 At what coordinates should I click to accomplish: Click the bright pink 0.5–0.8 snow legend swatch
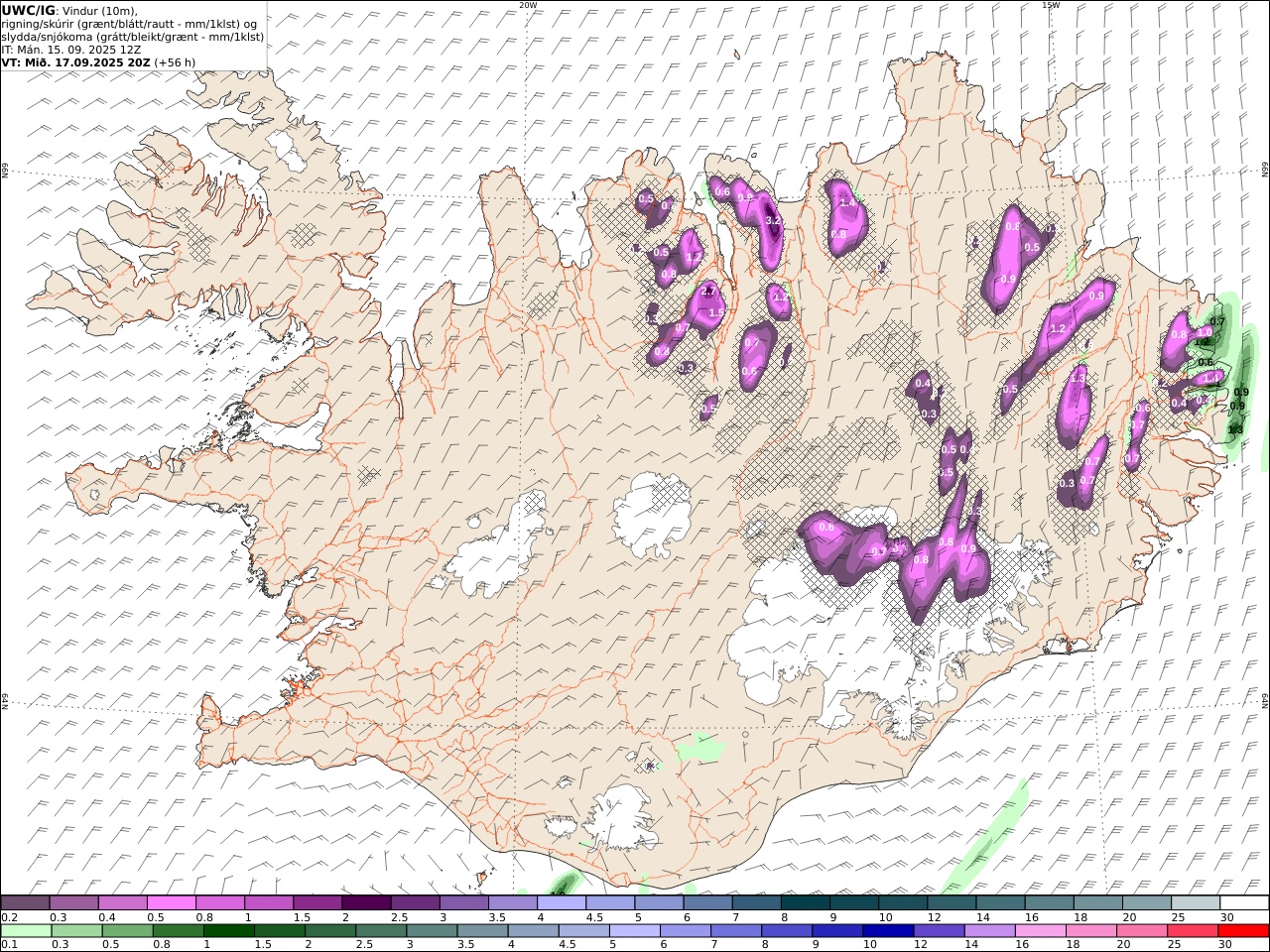(x=171, y=903)
